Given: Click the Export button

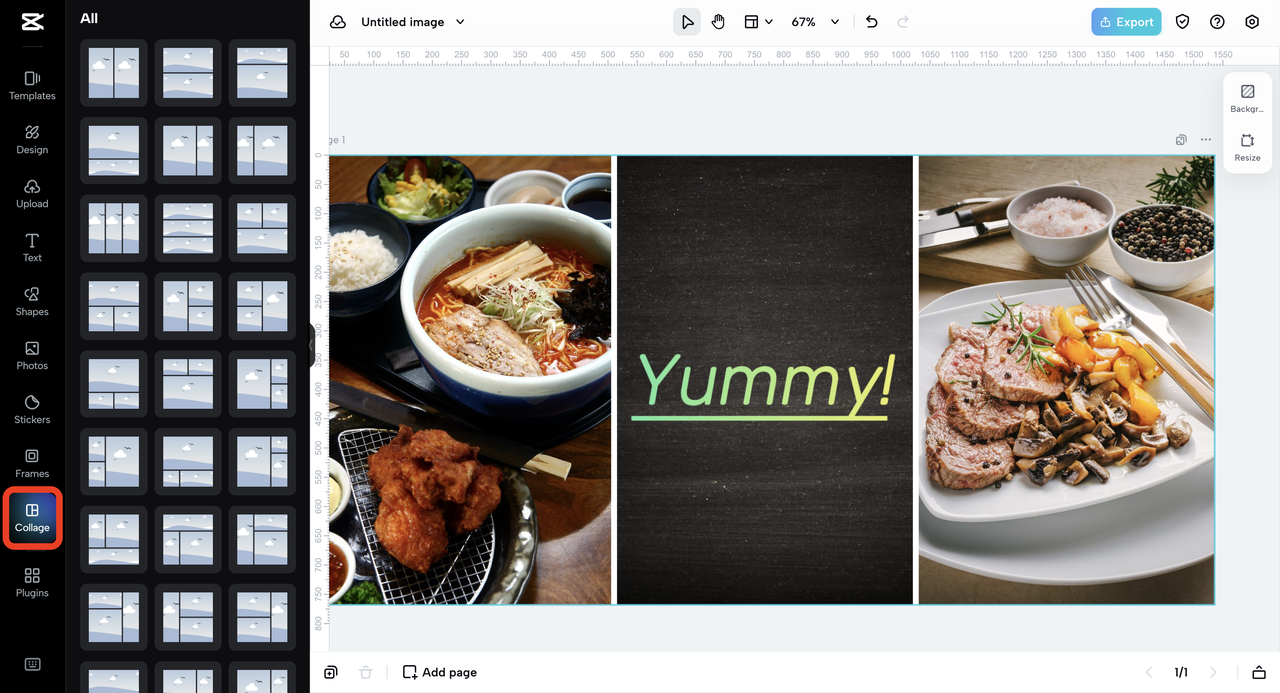Looking at the screenshot, I should point(1127,22).
